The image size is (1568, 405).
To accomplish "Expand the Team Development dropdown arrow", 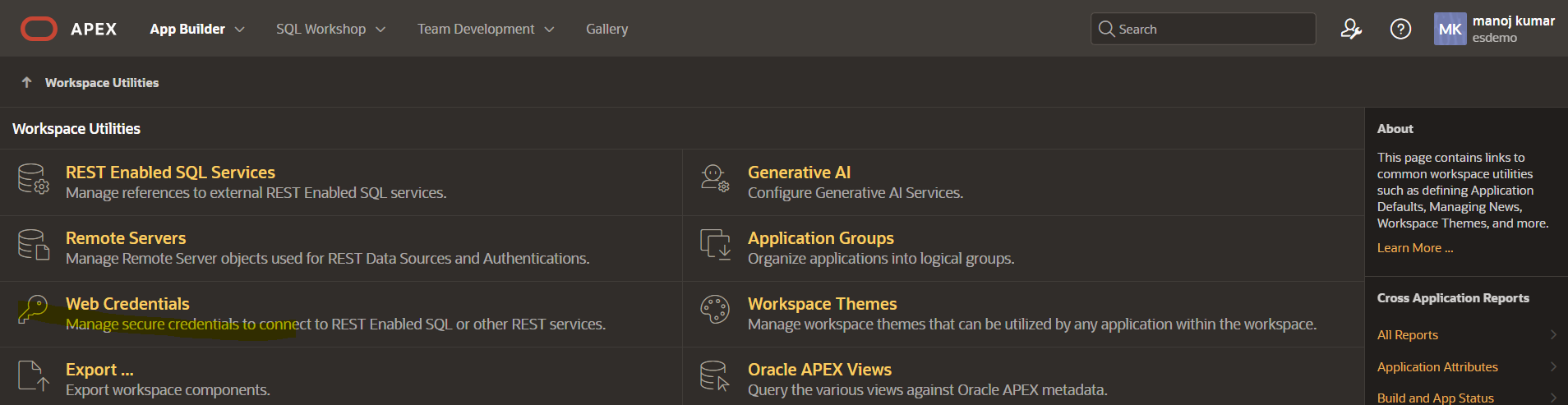I will [549, 30].
